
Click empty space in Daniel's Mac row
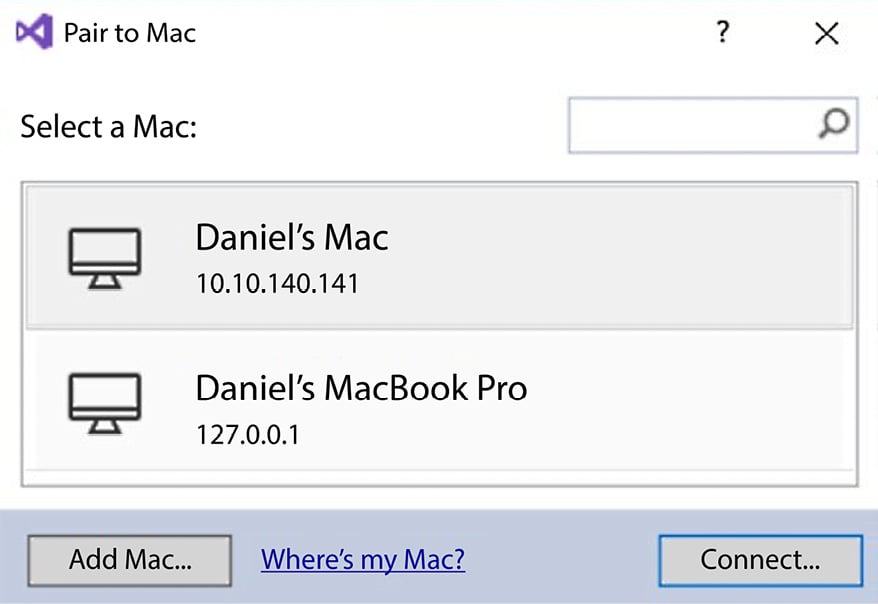[x=616, y=257]
